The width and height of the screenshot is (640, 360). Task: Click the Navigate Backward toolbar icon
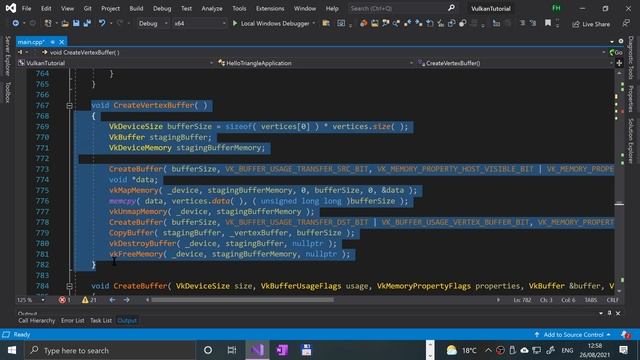16,24
